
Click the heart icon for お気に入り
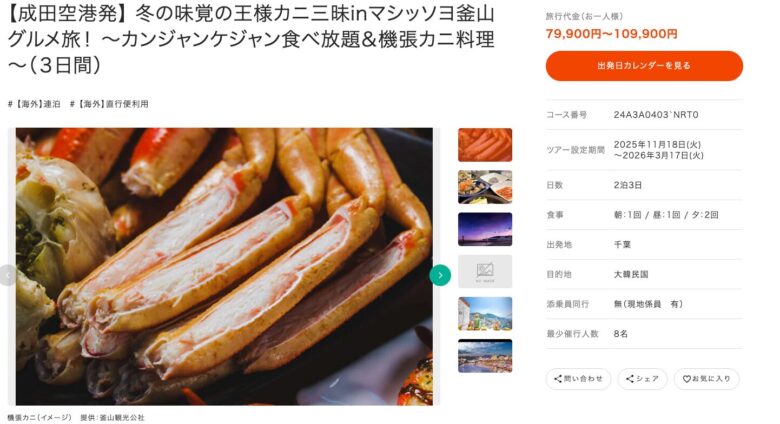click(x=686, y=379)
